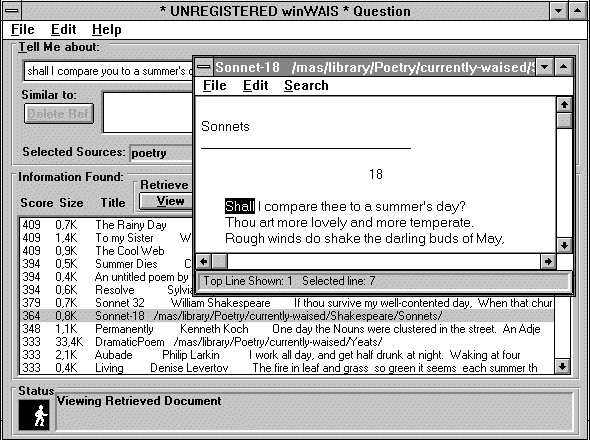Click line Rough winds do shake
The width and height of the screenshot is (590, 440).
pos(365,239)
